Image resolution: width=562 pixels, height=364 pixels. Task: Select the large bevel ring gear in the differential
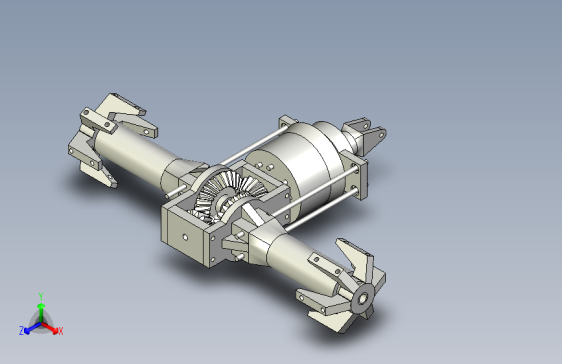[x=222, y=192]
